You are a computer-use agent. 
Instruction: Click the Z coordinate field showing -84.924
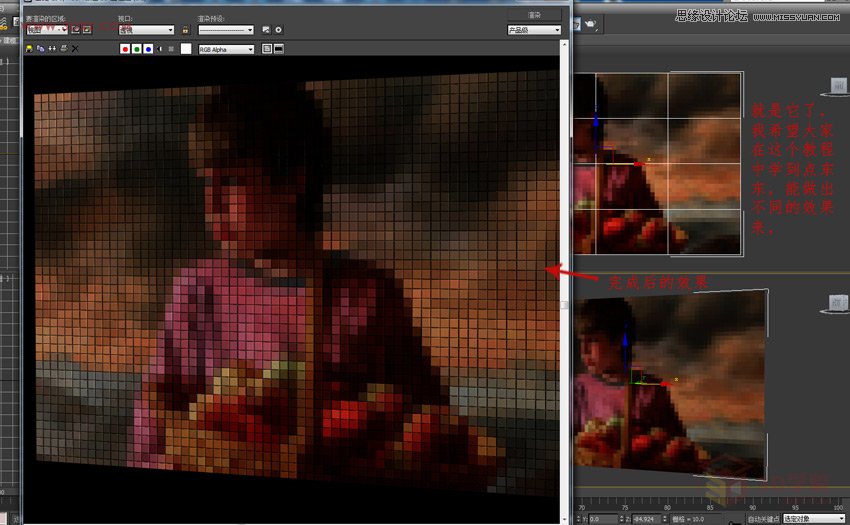coord(647,519)
